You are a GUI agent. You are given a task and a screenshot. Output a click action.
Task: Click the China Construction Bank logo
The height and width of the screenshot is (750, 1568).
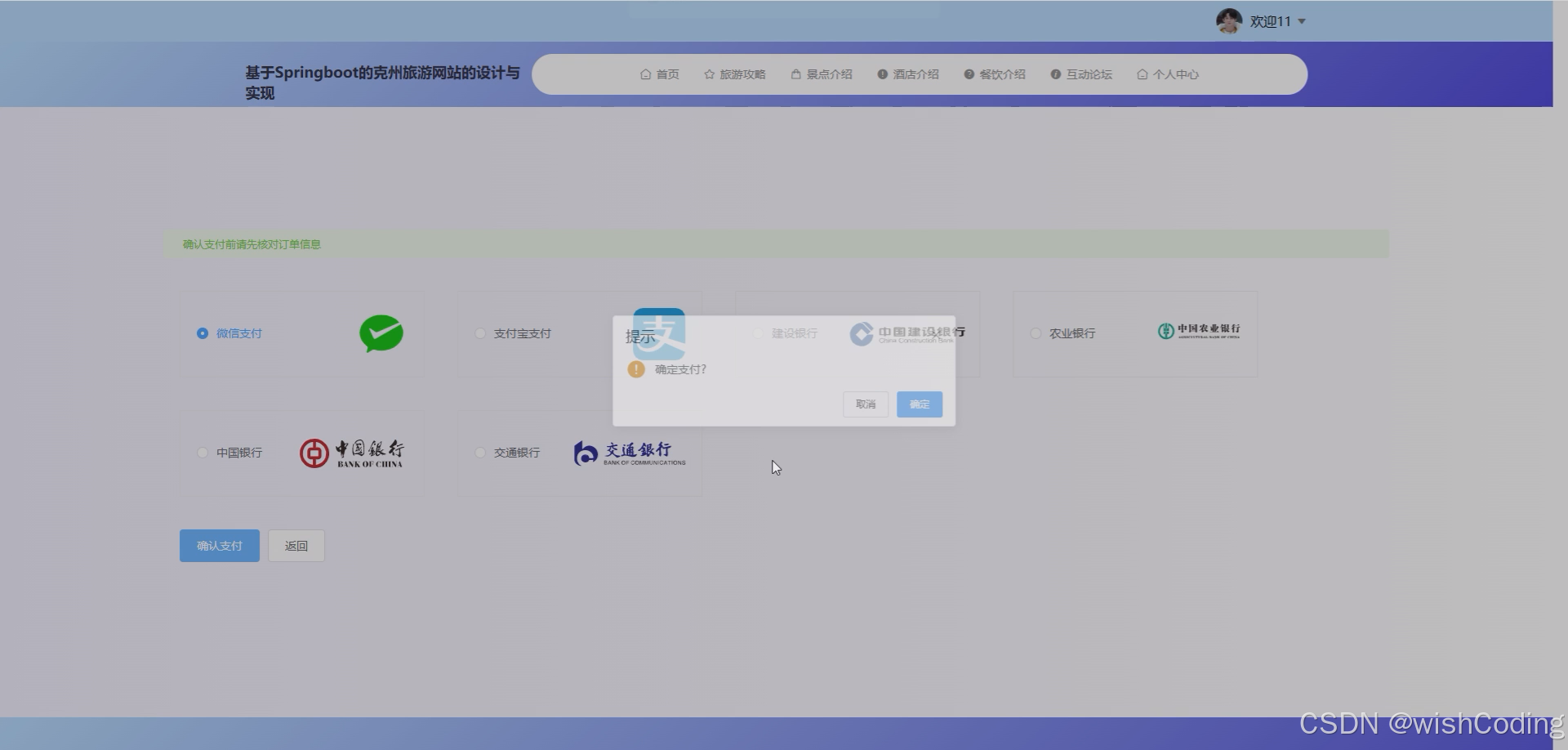pos(907,333)
